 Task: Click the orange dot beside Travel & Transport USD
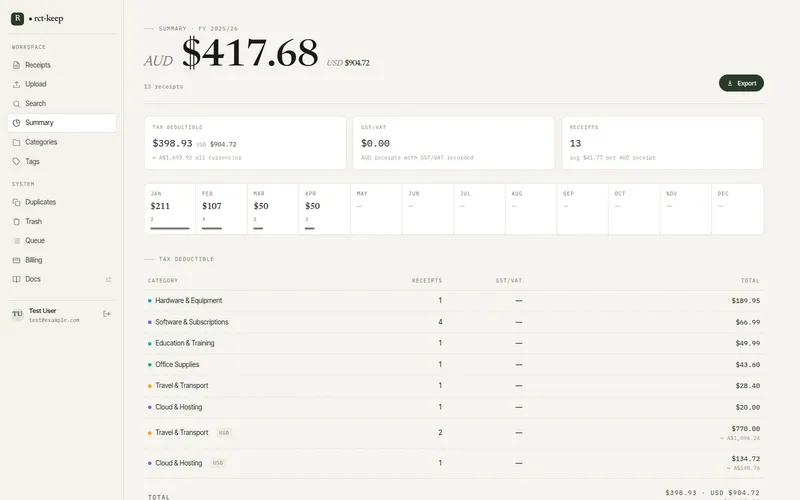[x=149, y=433]
